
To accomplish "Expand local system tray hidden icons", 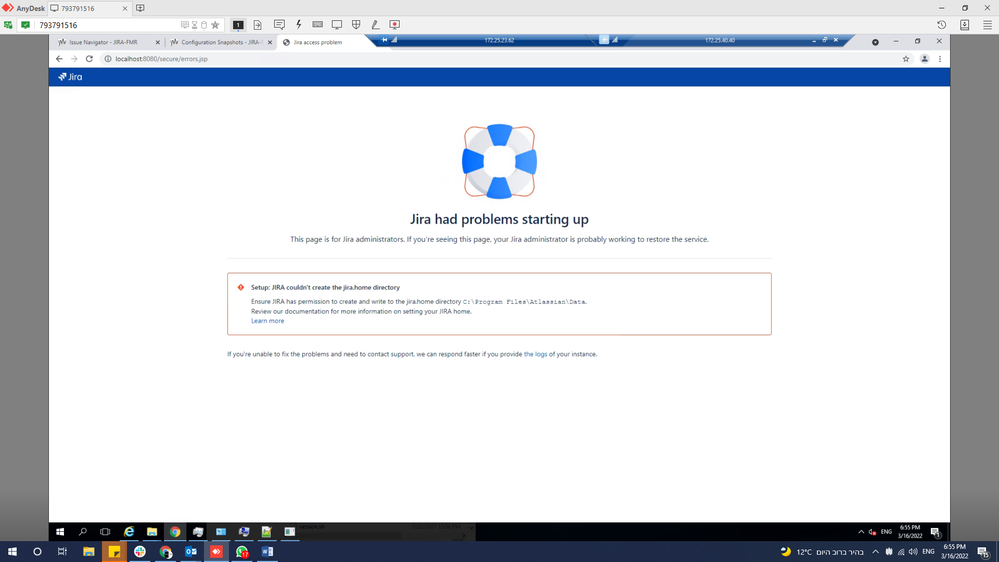I will tap(875, 552).
